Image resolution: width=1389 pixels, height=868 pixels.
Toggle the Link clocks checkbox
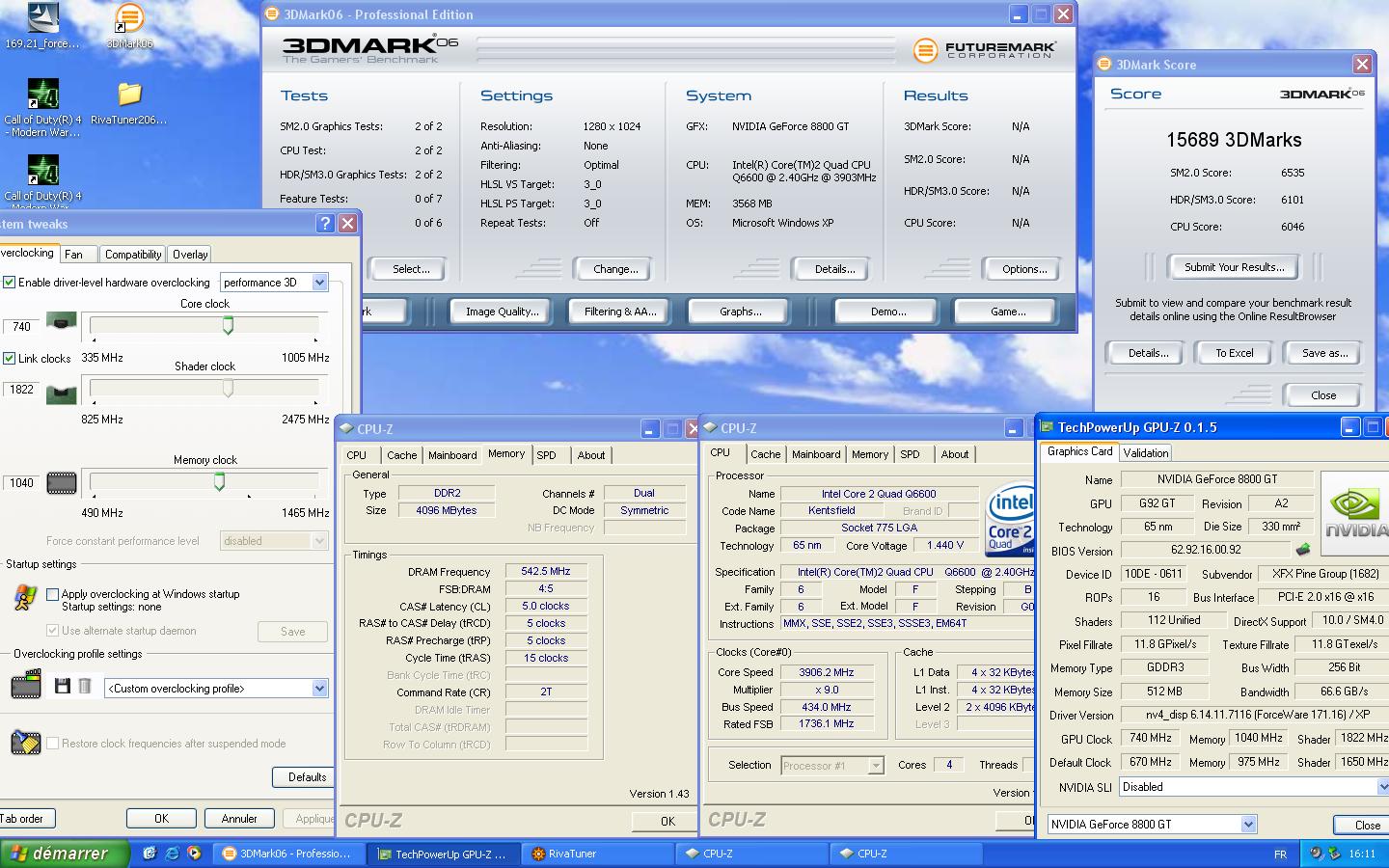click(10, 358)
